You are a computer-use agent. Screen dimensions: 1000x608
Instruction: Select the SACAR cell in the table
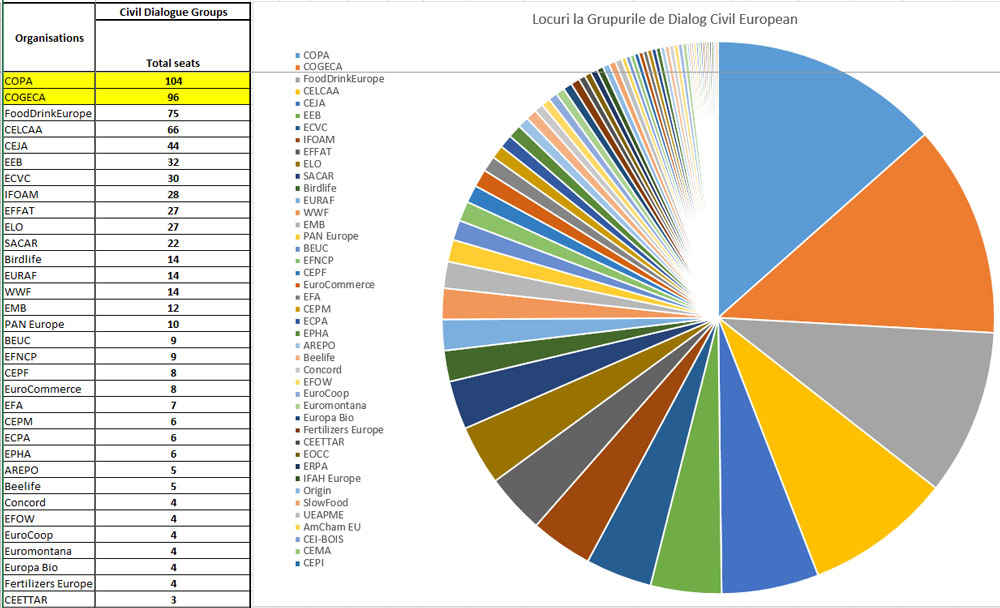pos(49,243)
